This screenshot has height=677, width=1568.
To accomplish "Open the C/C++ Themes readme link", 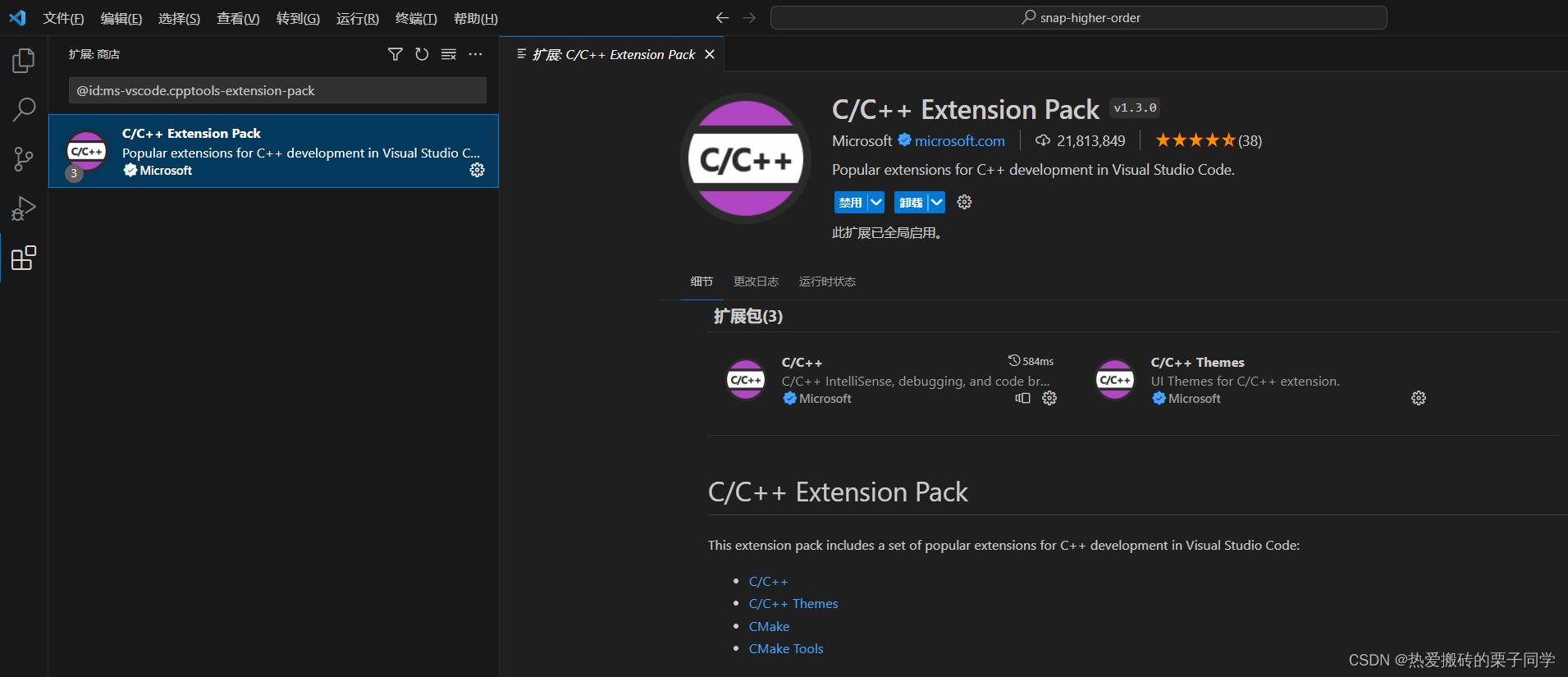I will click(x=793, y=603).
